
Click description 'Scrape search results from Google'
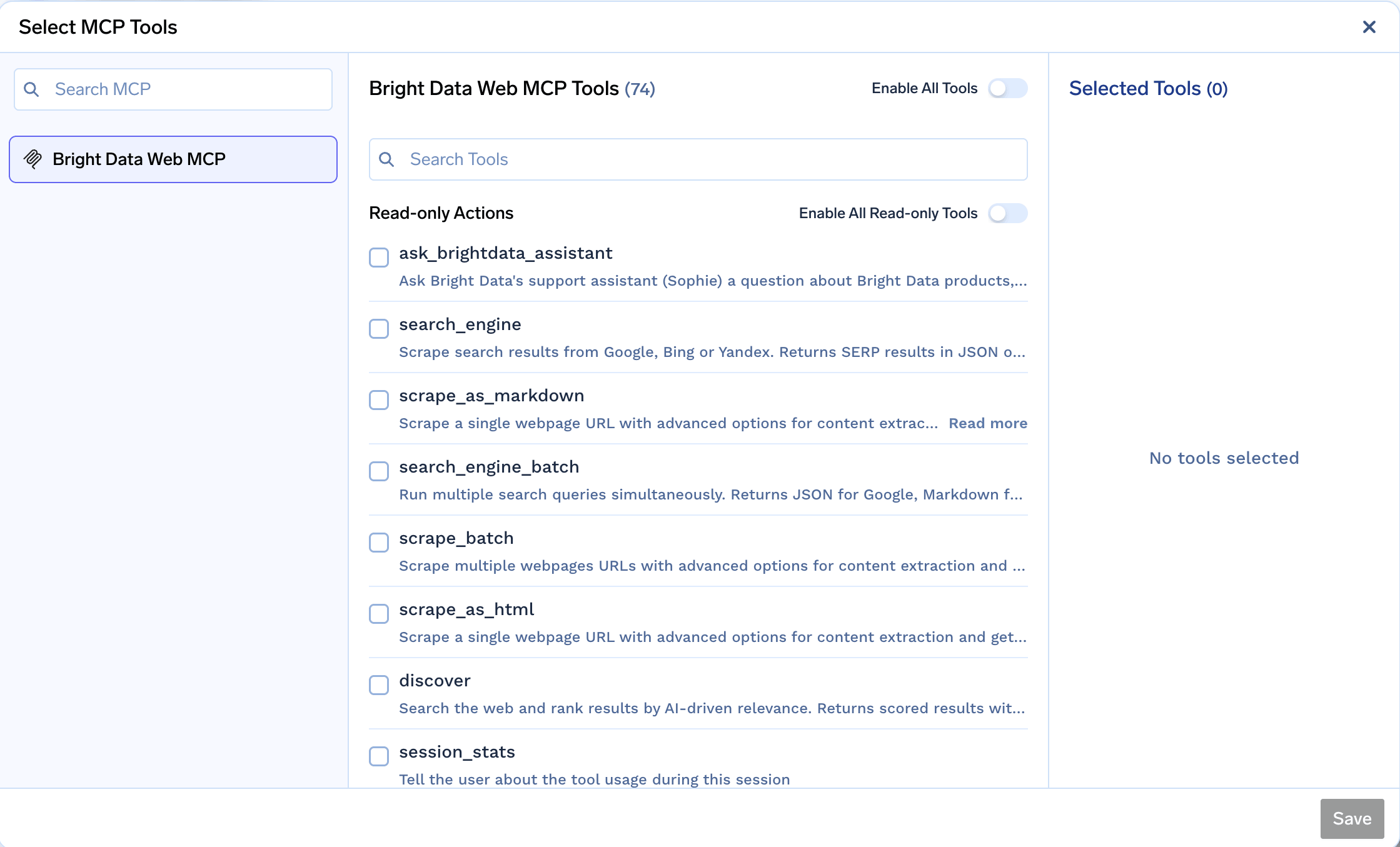pos(712,352)
